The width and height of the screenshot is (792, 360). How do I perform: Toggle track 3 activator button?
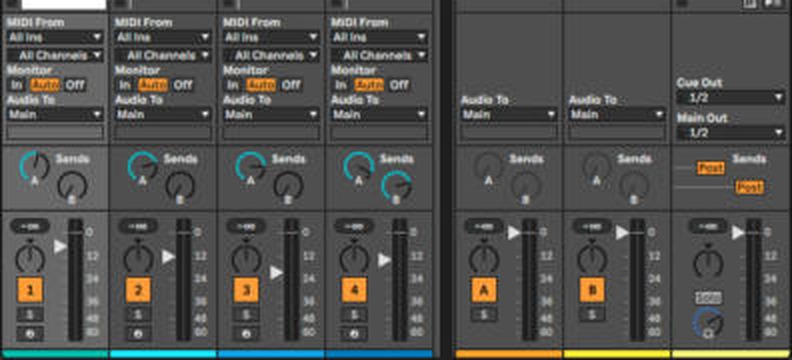tap(246, 290)
